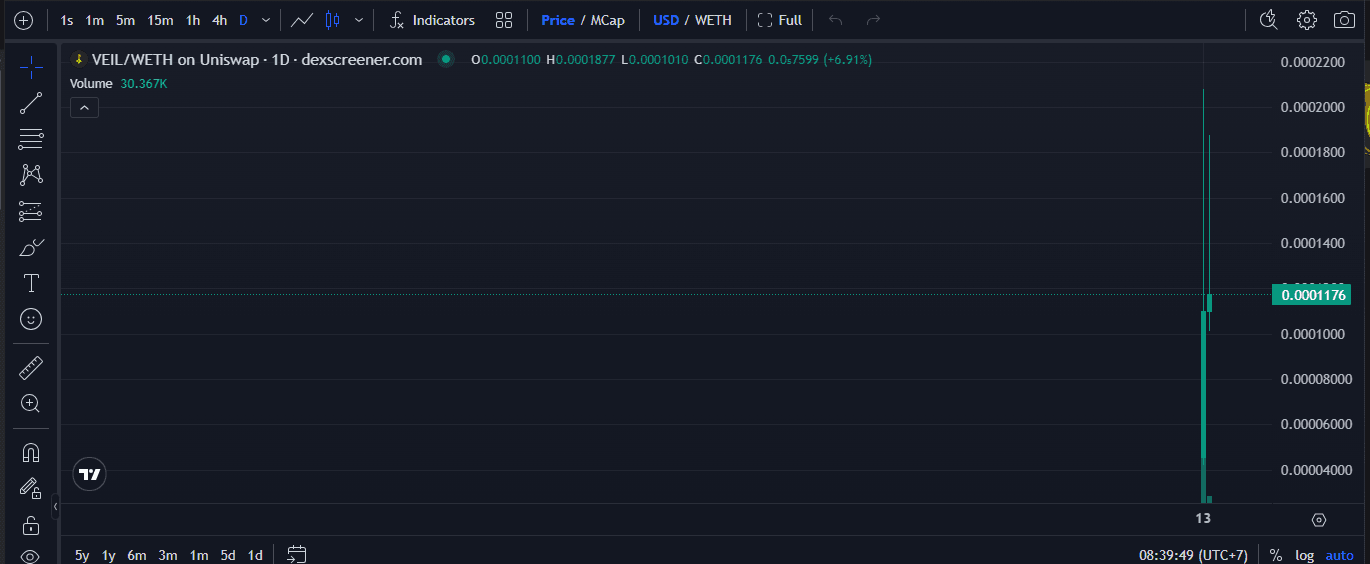Open the forecasting and measurement tools

31,211
